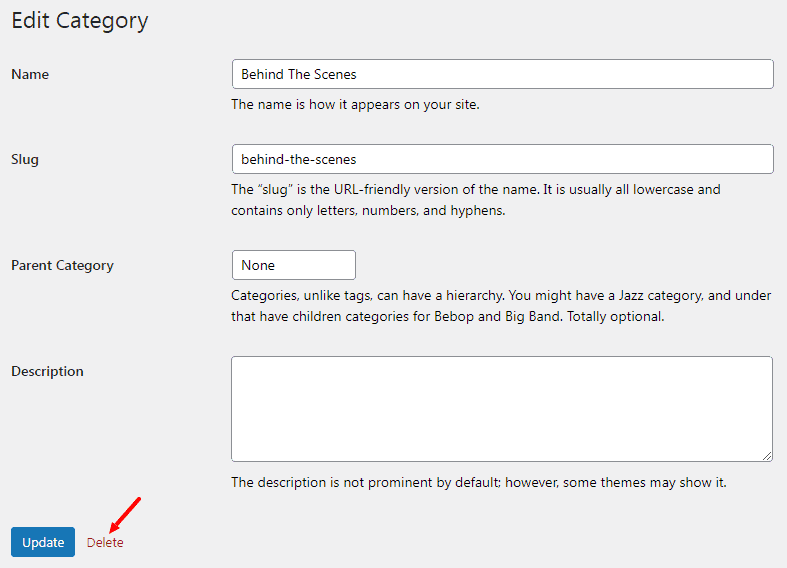Click the Parent Category label

click(x=62, y=265)
